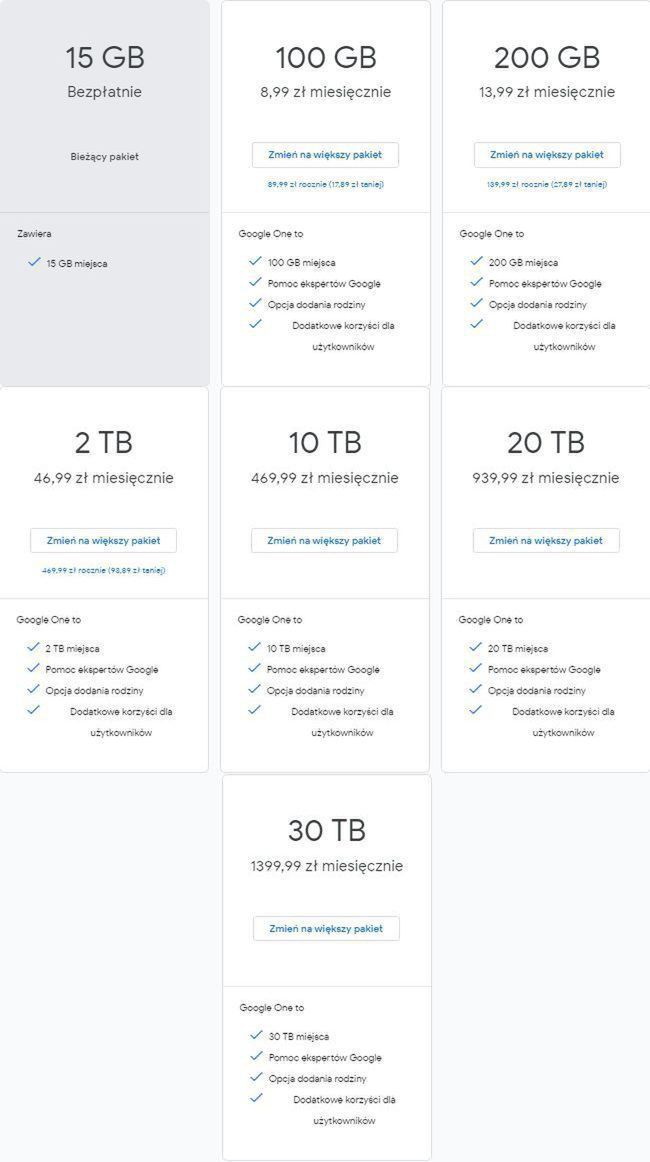Screen dimensions: 650x1162
Task: Click the family option checkmark in 30 TB plan
Action: coord(257,1077)
